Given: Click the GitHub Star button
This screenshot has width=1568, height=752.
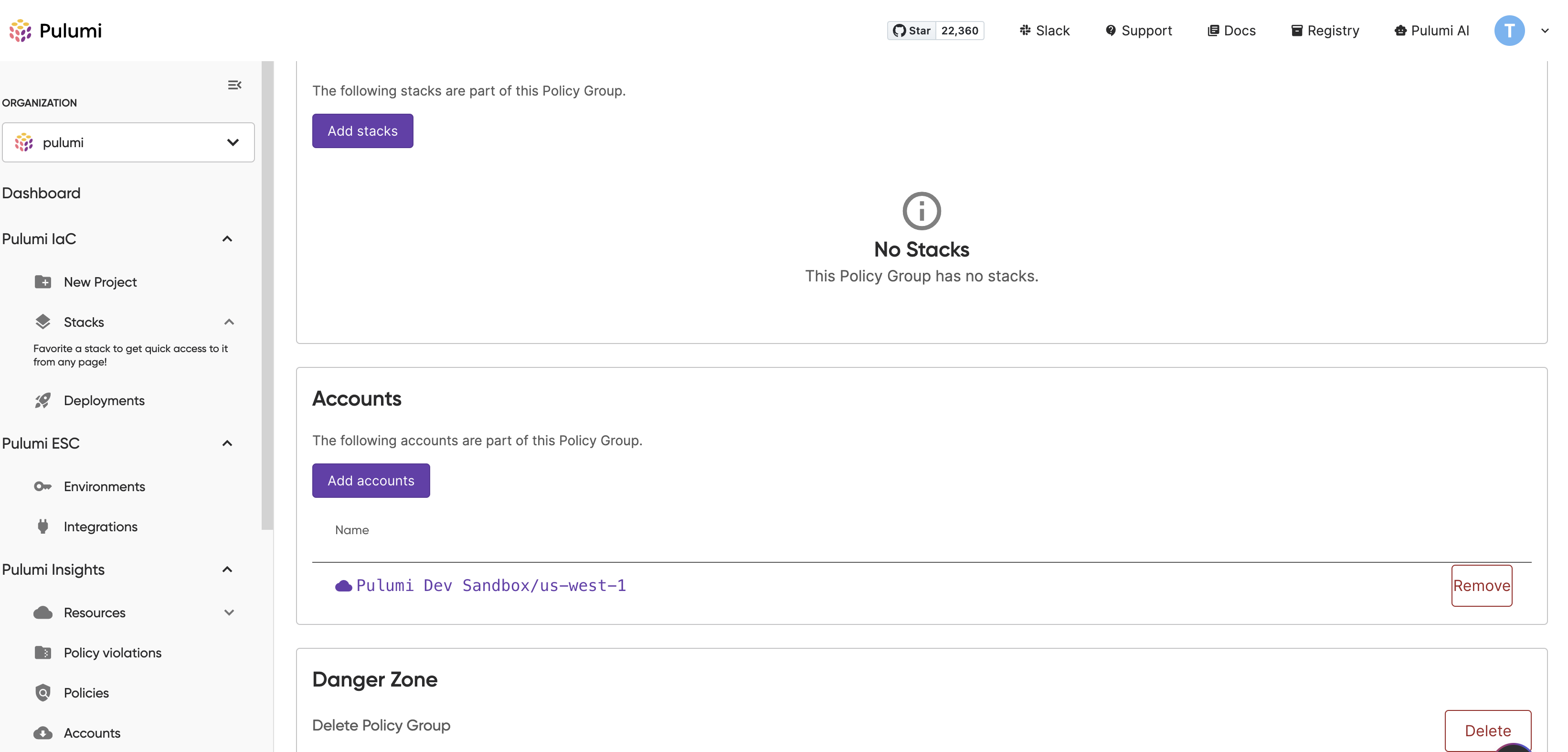Looking at the screenshot, I should 911,31.
